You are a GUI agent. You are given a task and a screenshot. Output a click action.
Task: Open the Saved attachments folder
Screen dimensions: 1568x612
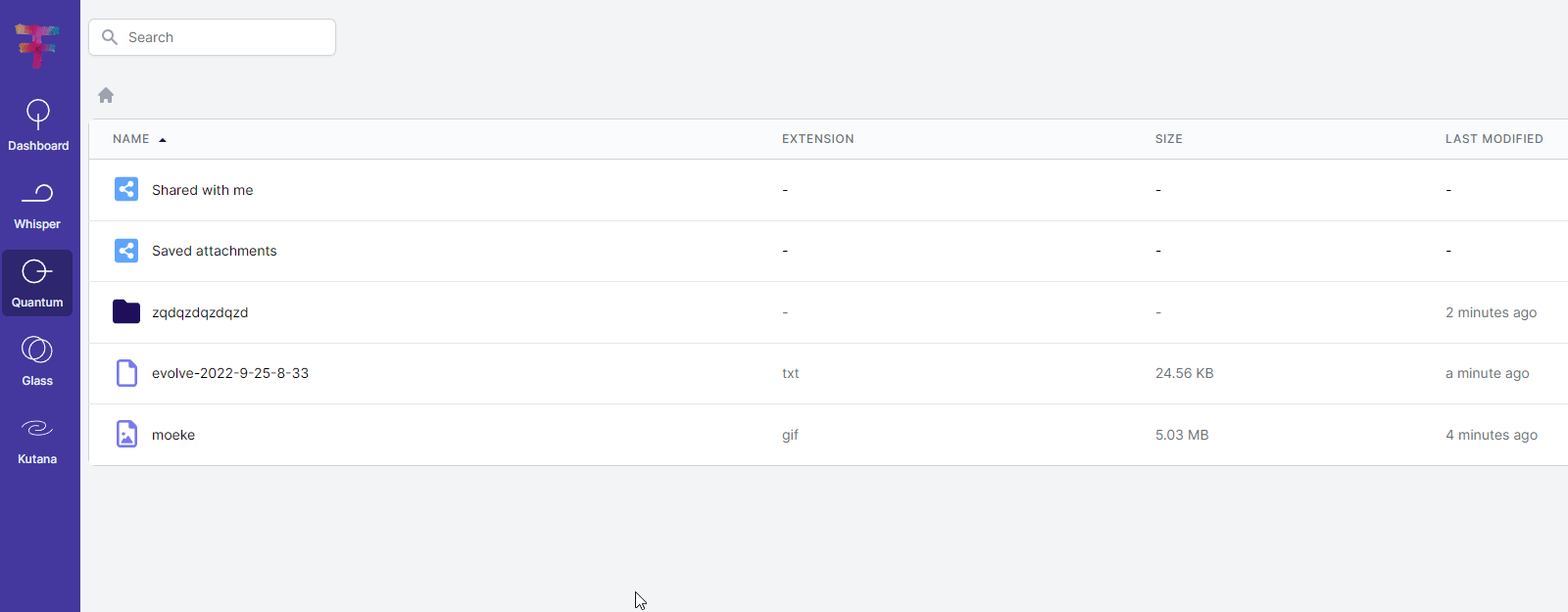[214, 251]
